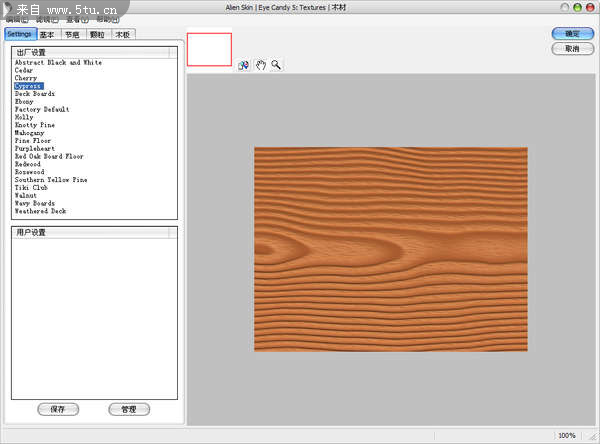Click the show original preview icon

(x=244, y=65)
